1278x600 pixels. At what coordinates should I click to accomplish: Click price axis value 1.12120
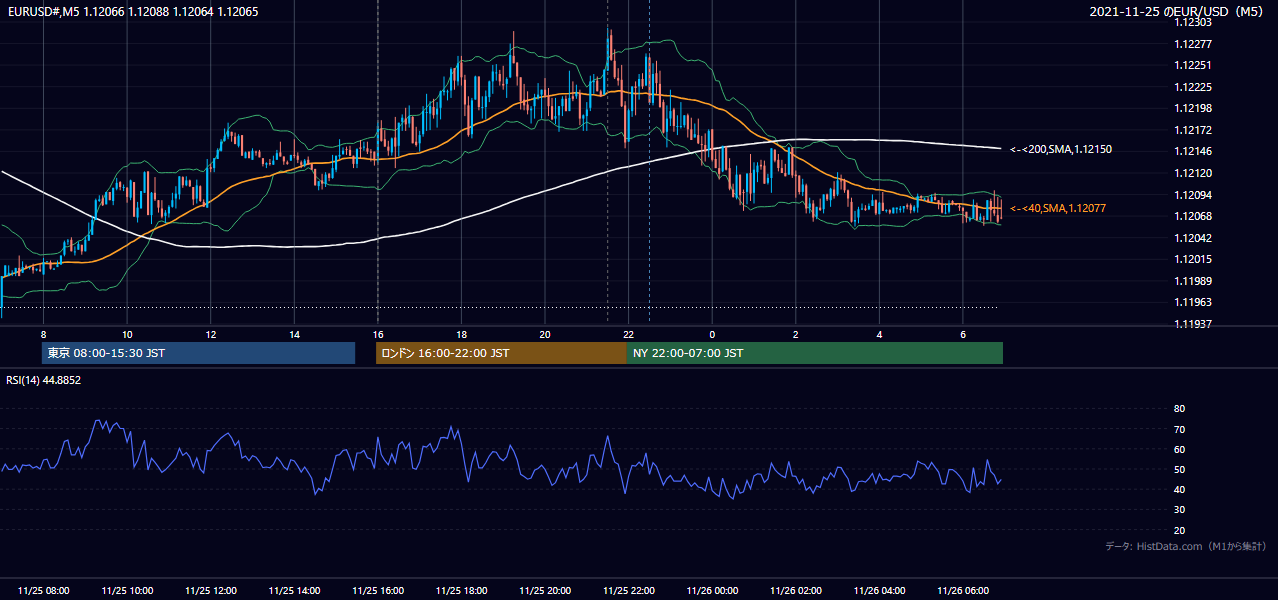pos(1193,173)
